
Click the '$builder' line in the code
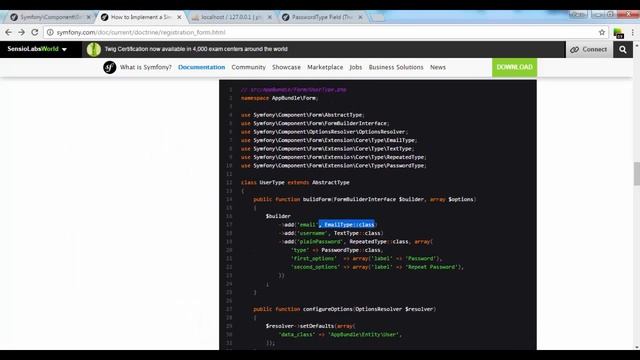pos(278,216)
